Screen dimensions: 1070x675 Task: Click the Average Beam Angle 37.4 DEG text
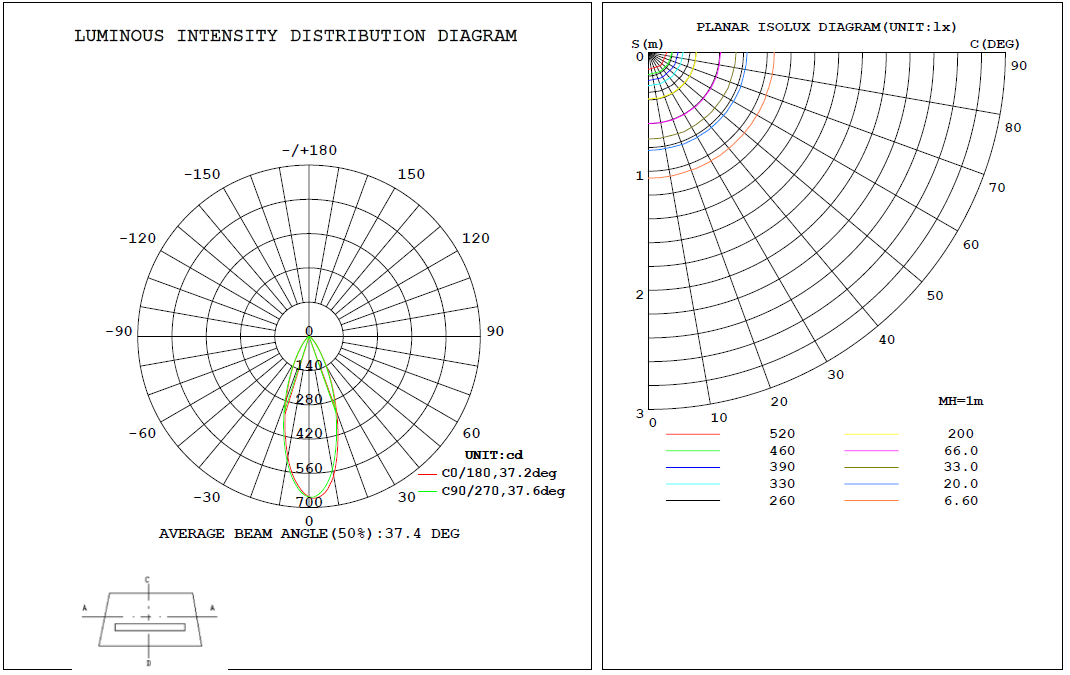(x=309, y=534)
